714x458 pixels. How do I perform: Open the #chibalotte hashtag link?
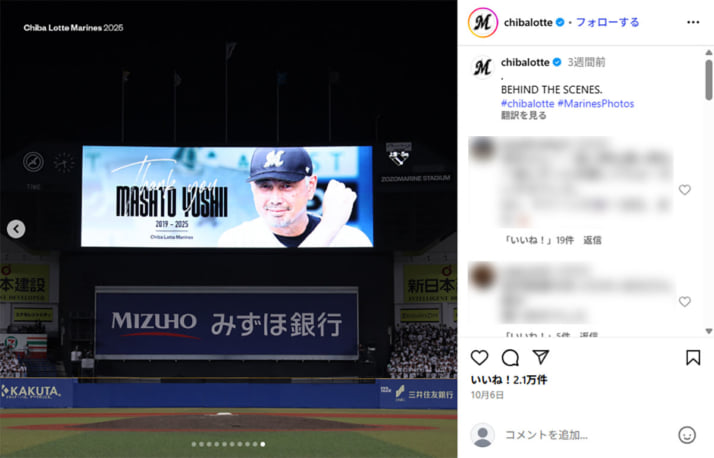(528, 104)
